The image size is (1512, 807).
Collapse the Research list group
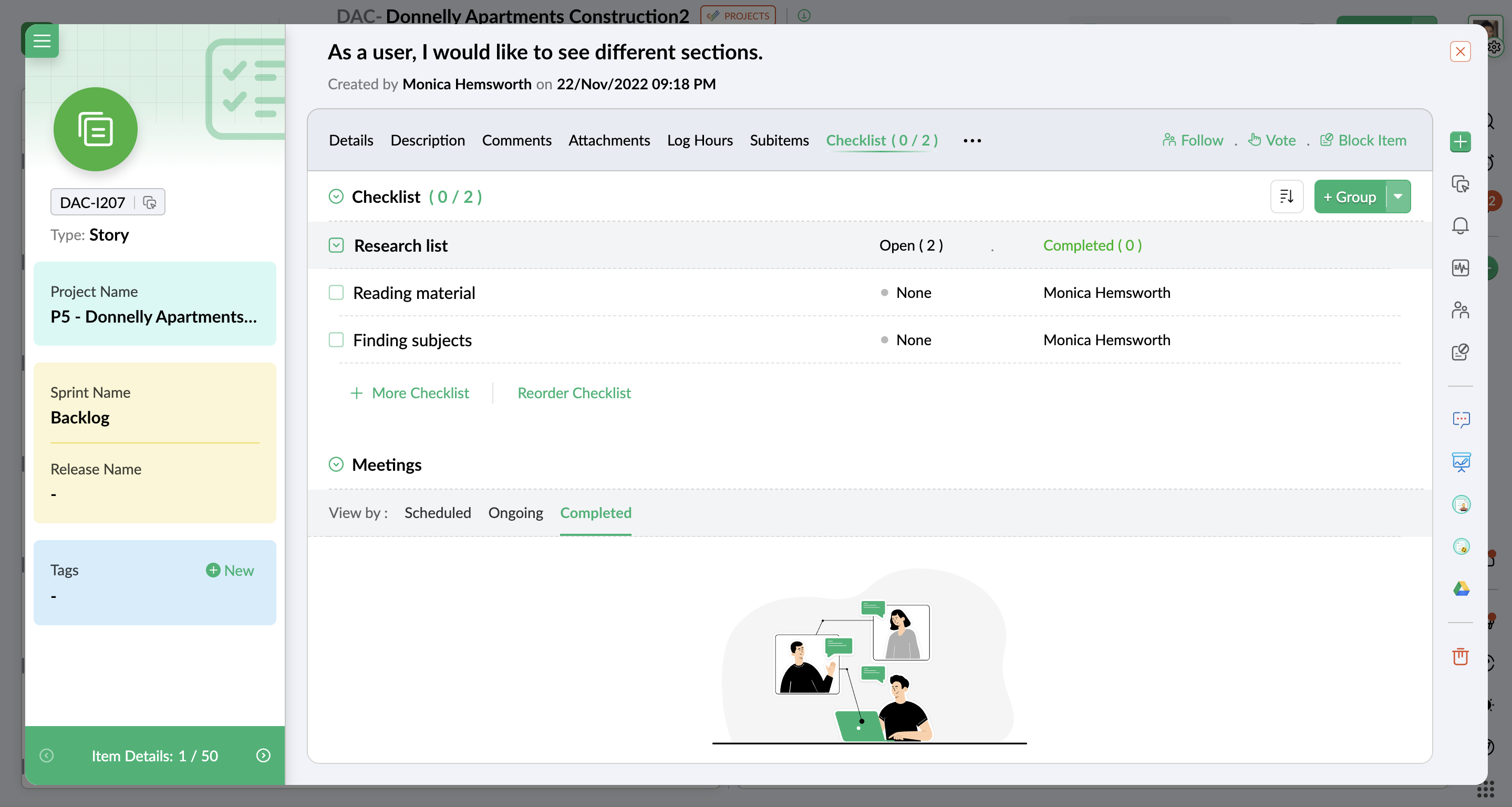click(336, 245)
